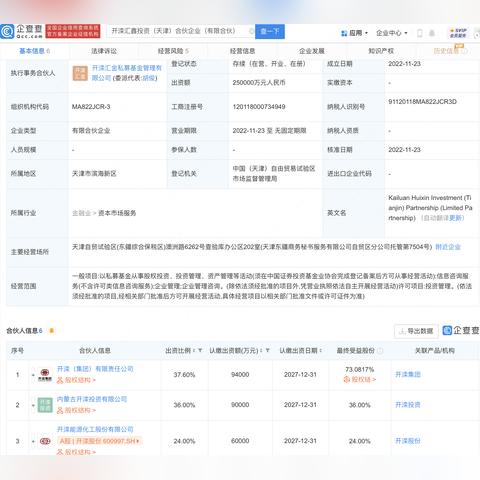Click the MA822JCR-3 organization code

91,107
